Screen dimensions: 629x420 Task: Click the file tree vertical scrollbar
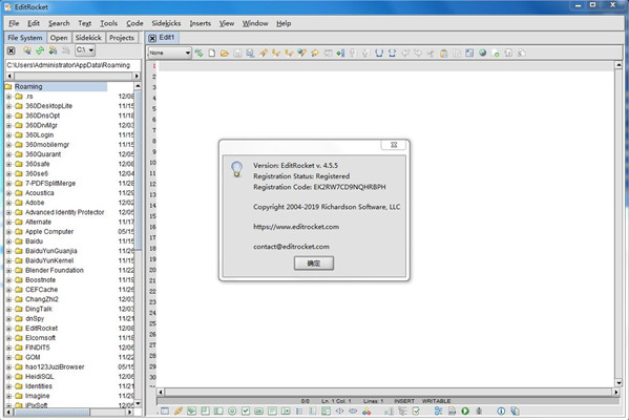click(141, 240)
